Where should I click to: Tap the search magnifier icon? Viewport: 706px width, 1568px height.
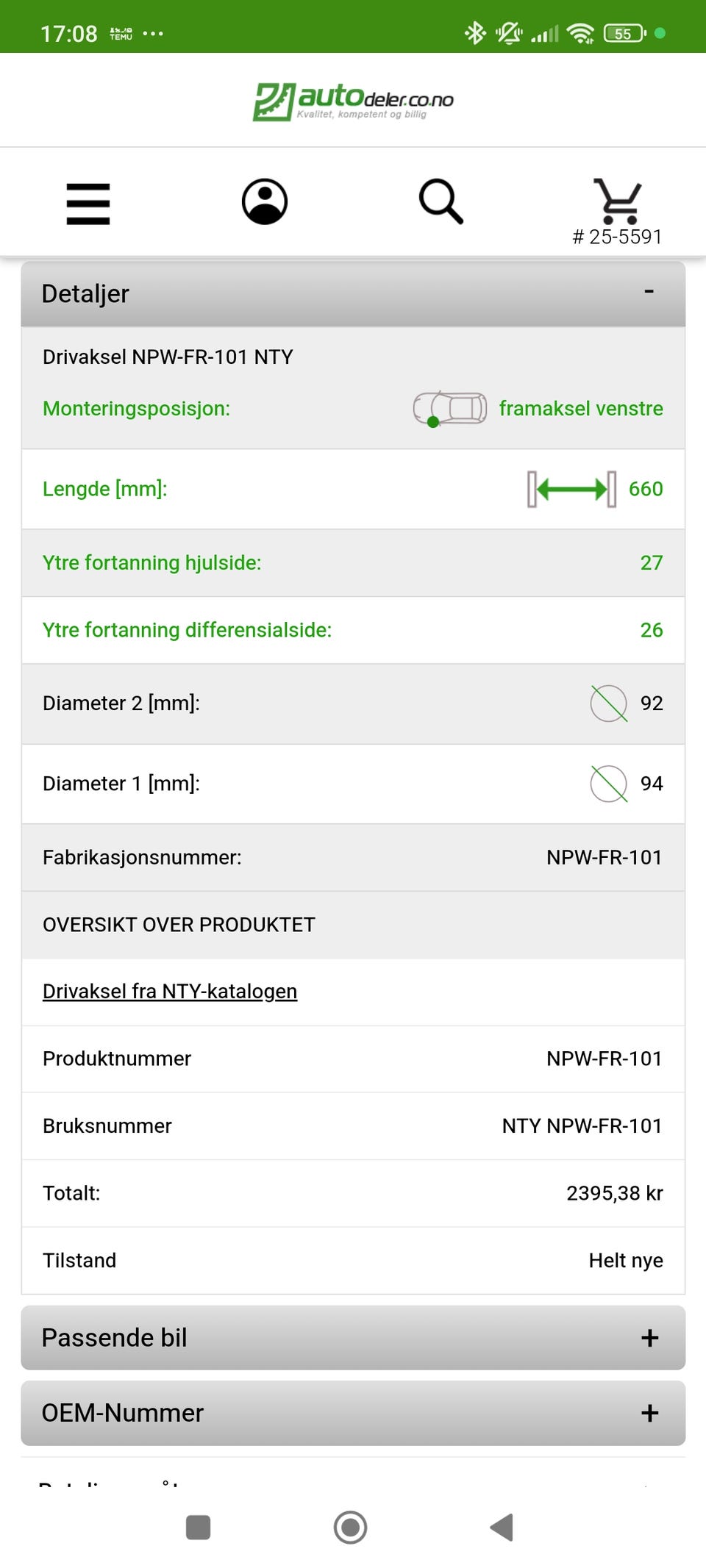441,201
